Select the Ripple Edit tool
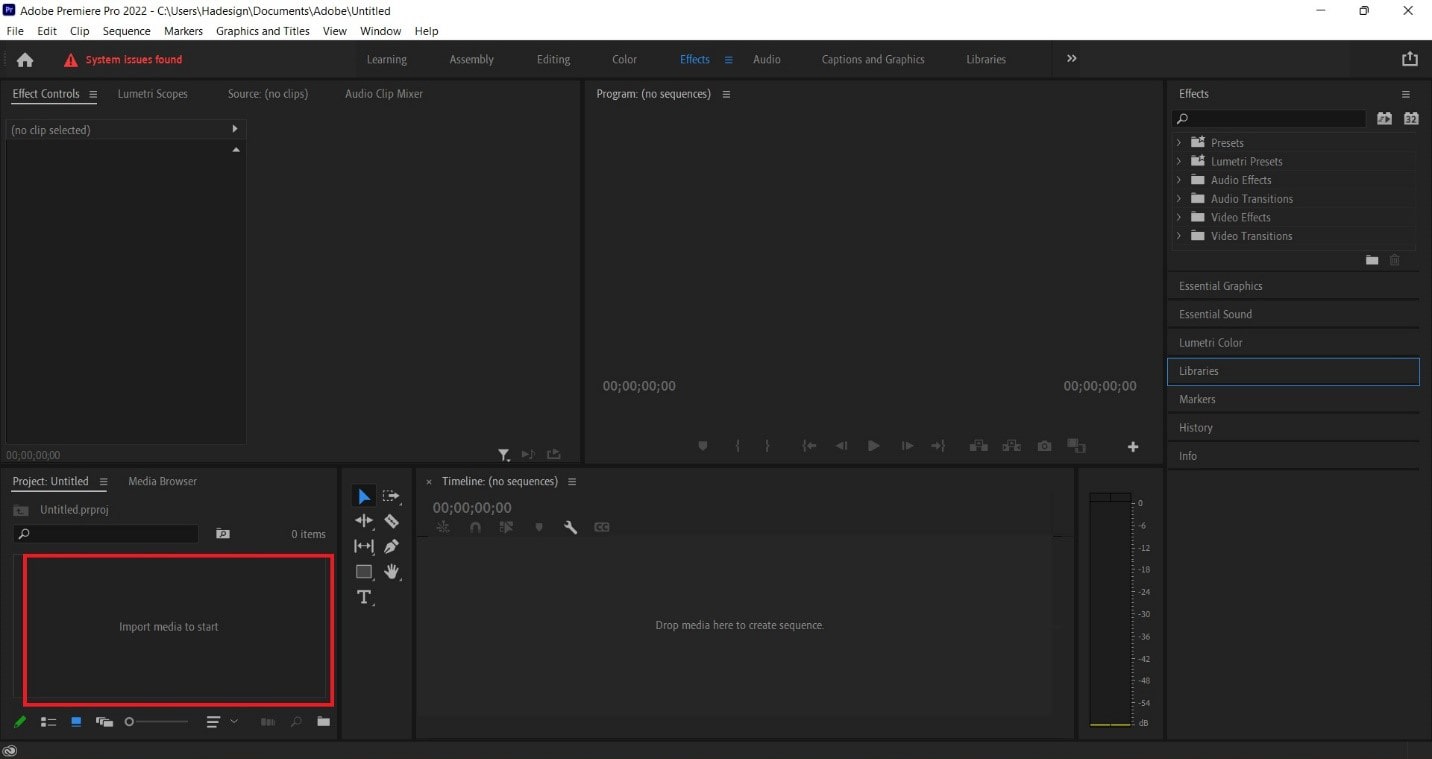This screenshot has width=1432, height=759. (364, 521)
